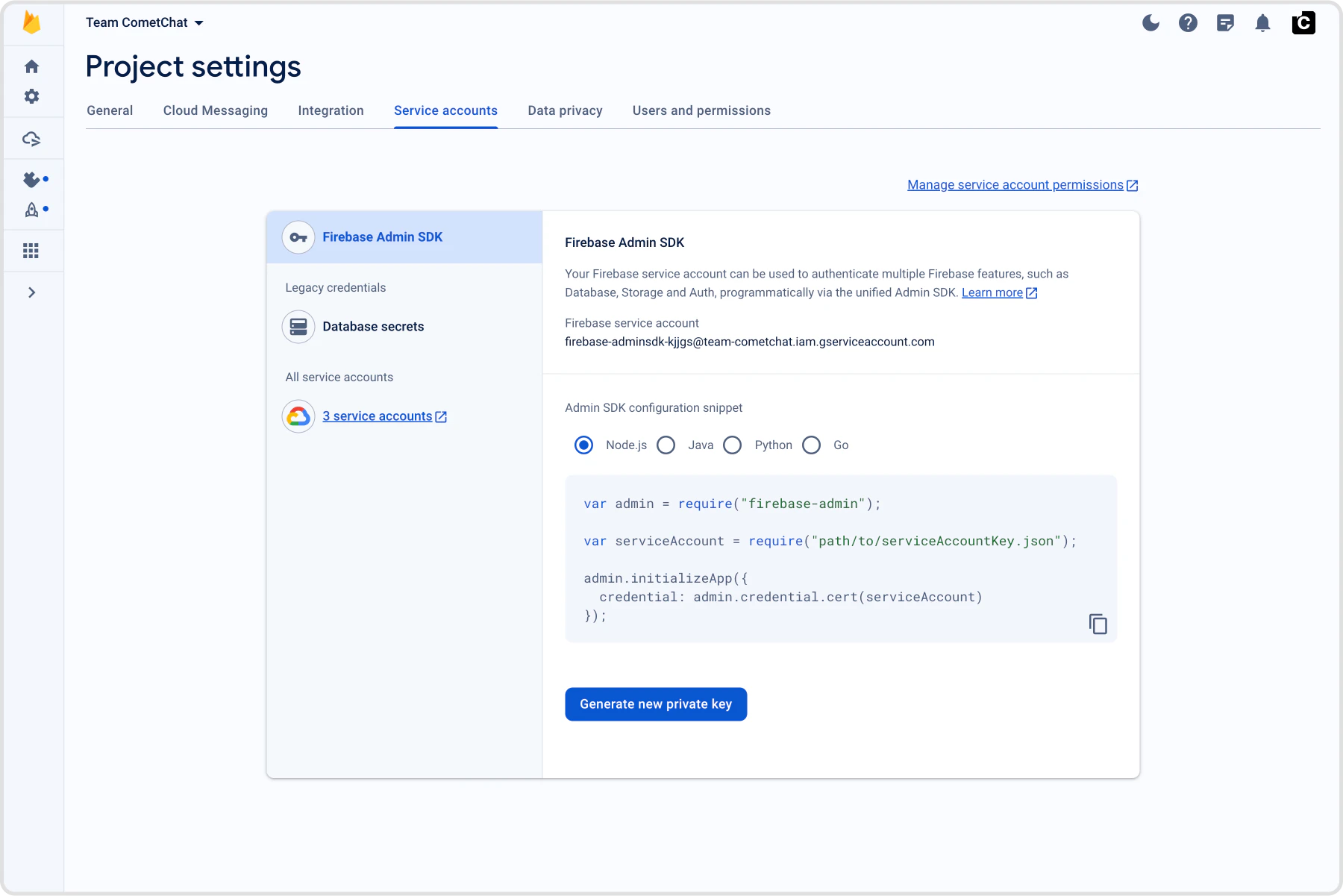Select the Python configuration snippet option
This screenshot has height=896, width=1343.
(733, 445)
